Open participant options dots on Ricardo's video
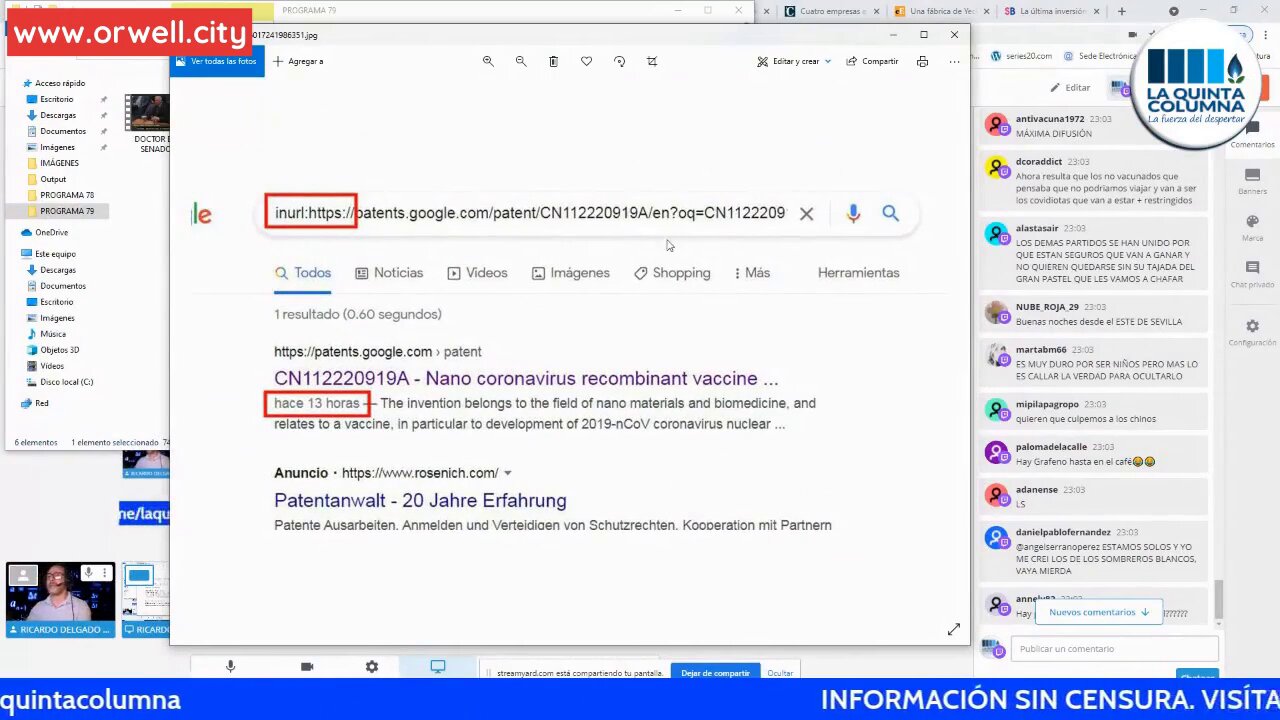1280x720 pixels. point(104,573)
